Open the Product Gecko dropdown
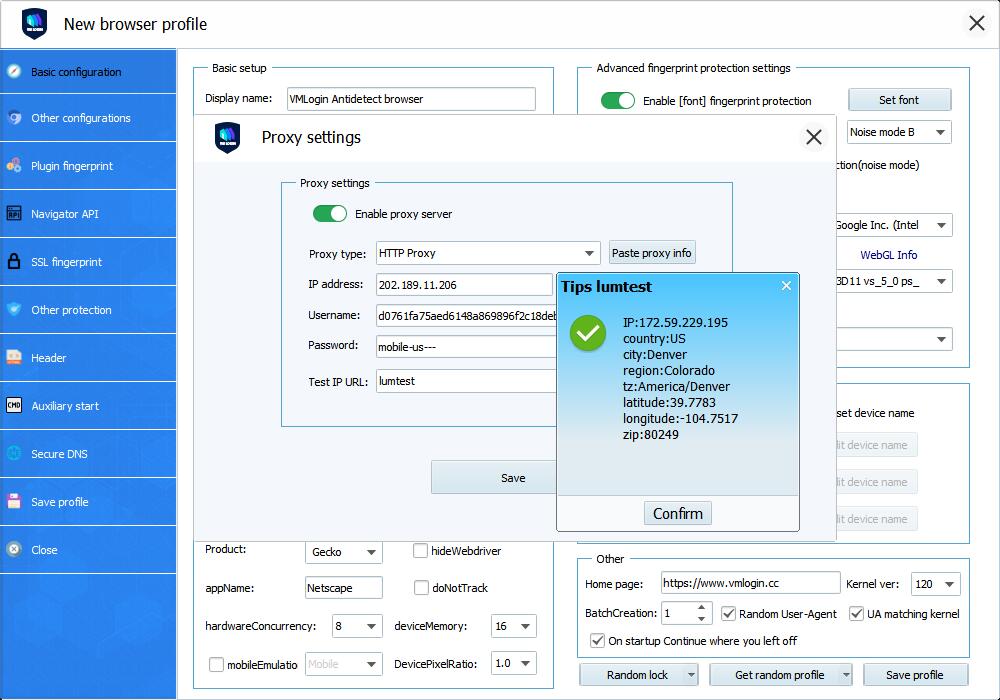The image size is (1000, 700). [344, 552]
